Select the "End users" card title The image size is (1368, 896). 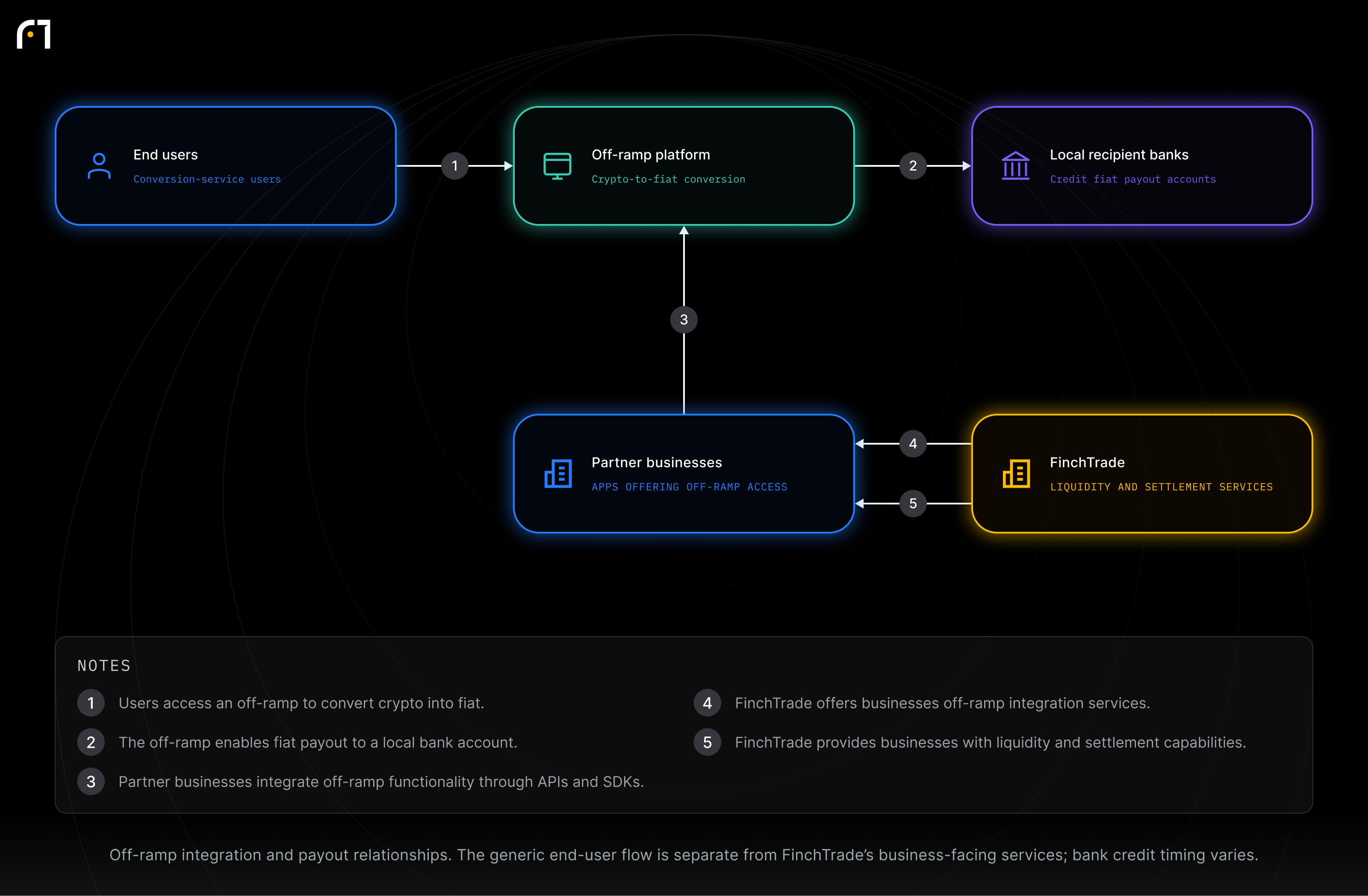pos(165,155)
